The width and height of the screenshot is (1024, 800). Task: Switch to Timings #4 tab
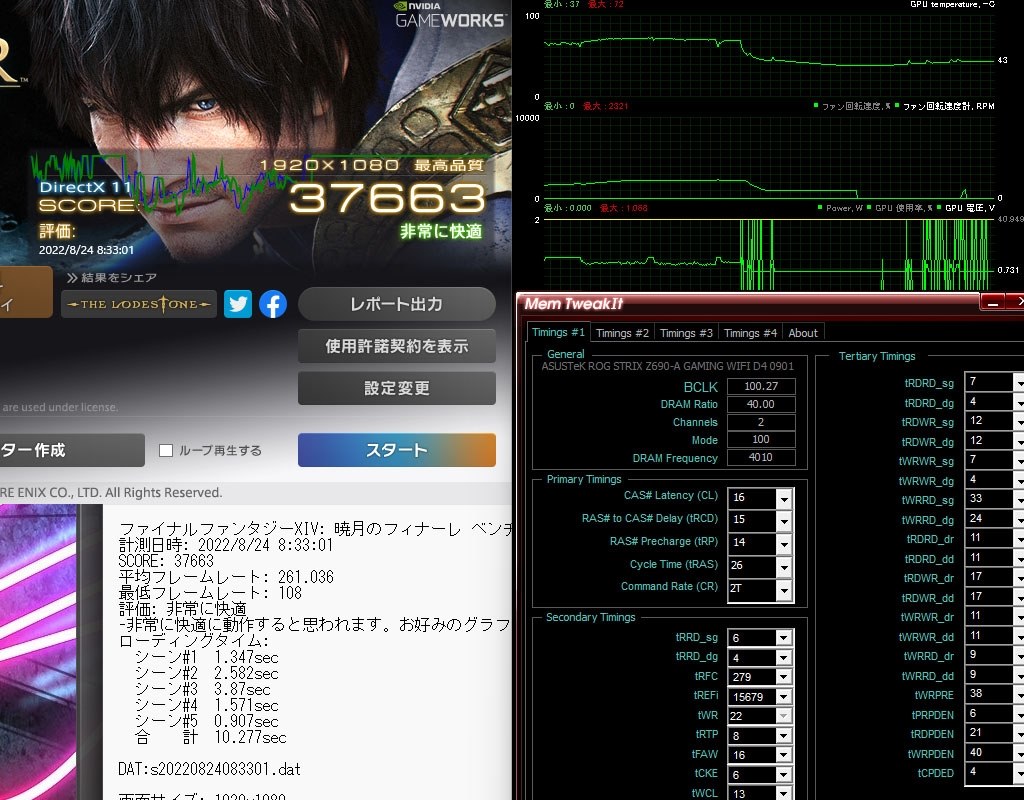click(750, 333)
